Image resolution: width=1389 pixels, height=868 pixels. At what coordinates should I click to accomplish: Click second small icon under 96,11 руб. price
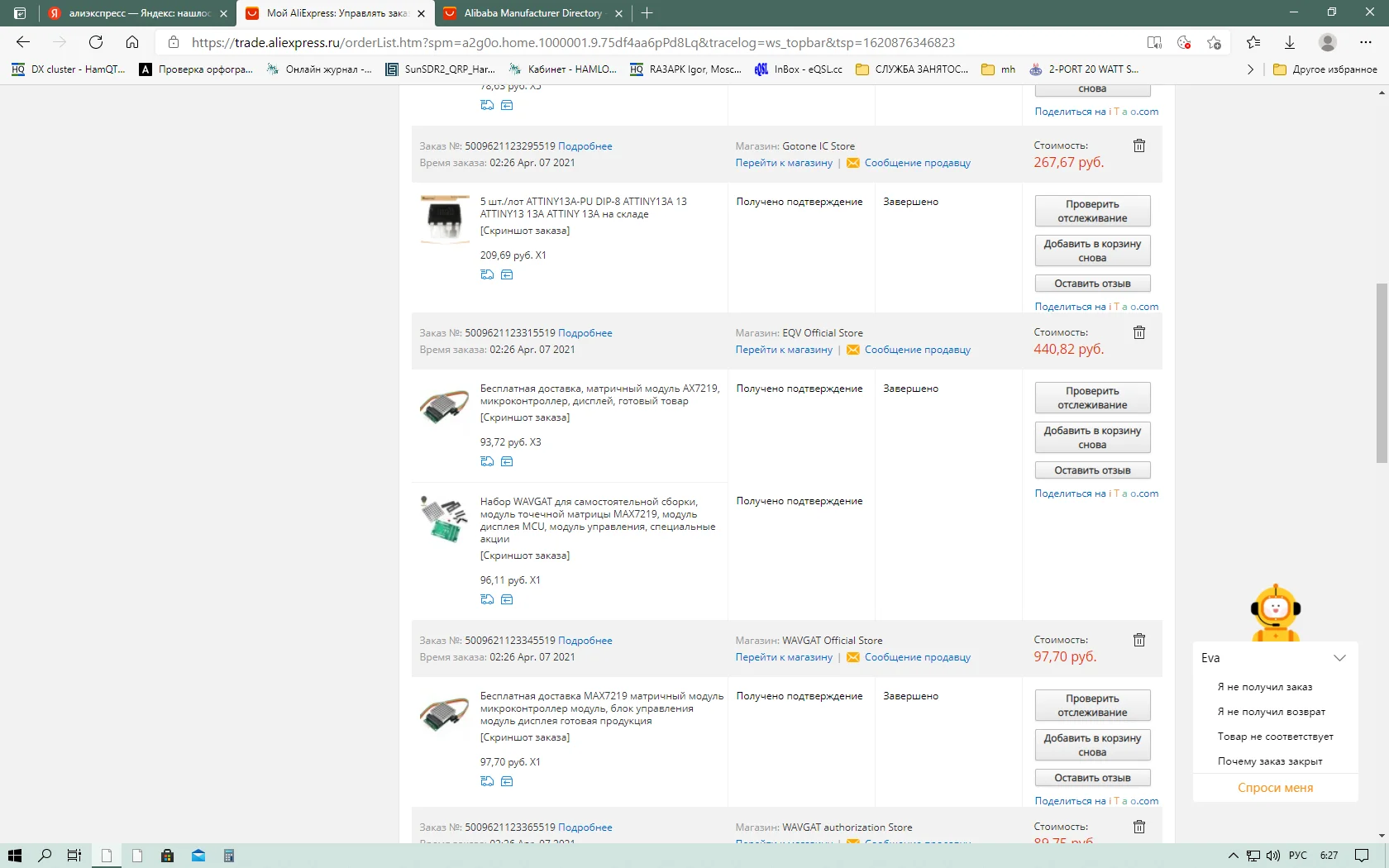point(507,599)
